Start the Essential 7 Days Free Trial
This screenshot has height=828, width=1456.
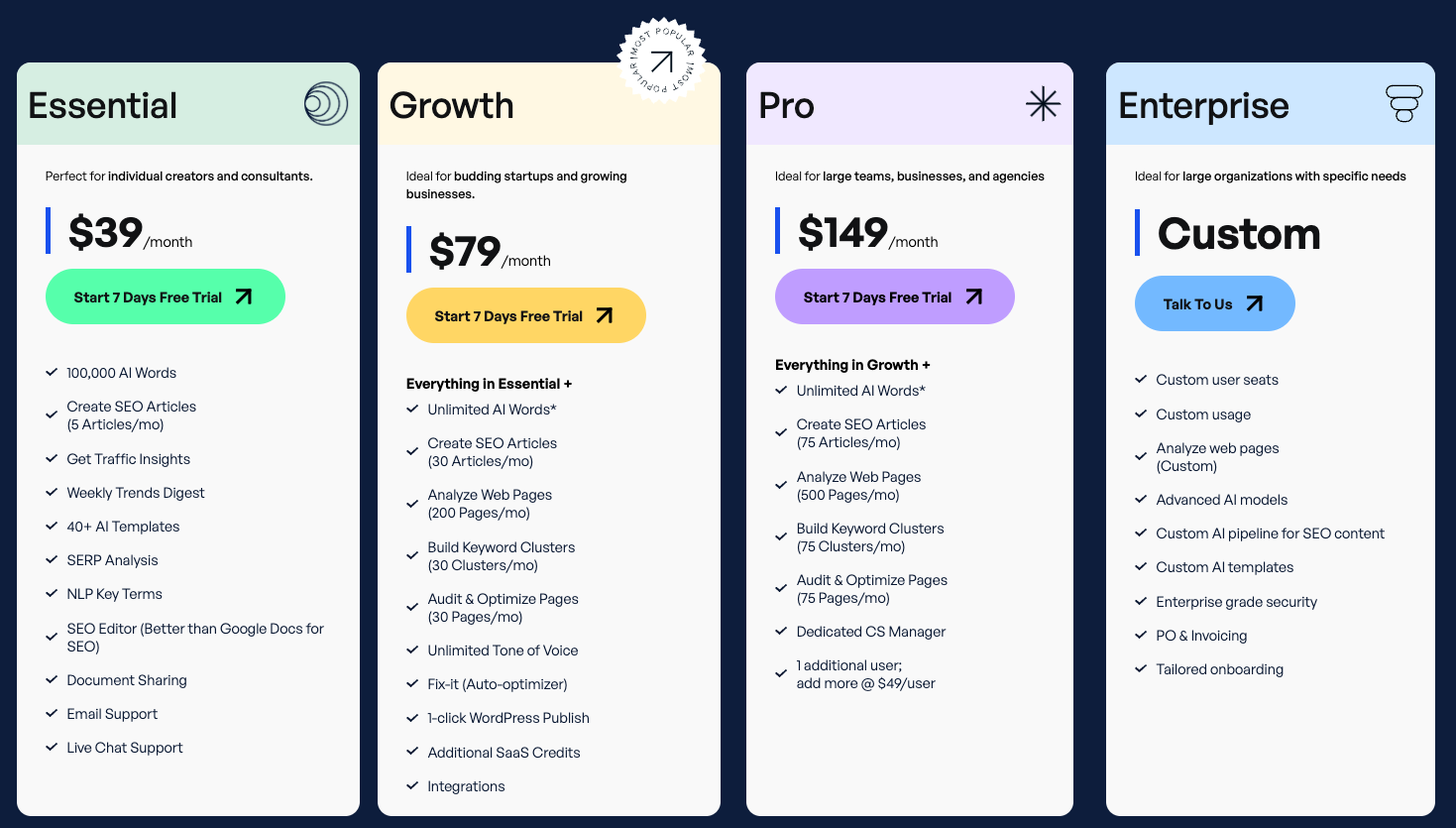[x=165, y=296]
